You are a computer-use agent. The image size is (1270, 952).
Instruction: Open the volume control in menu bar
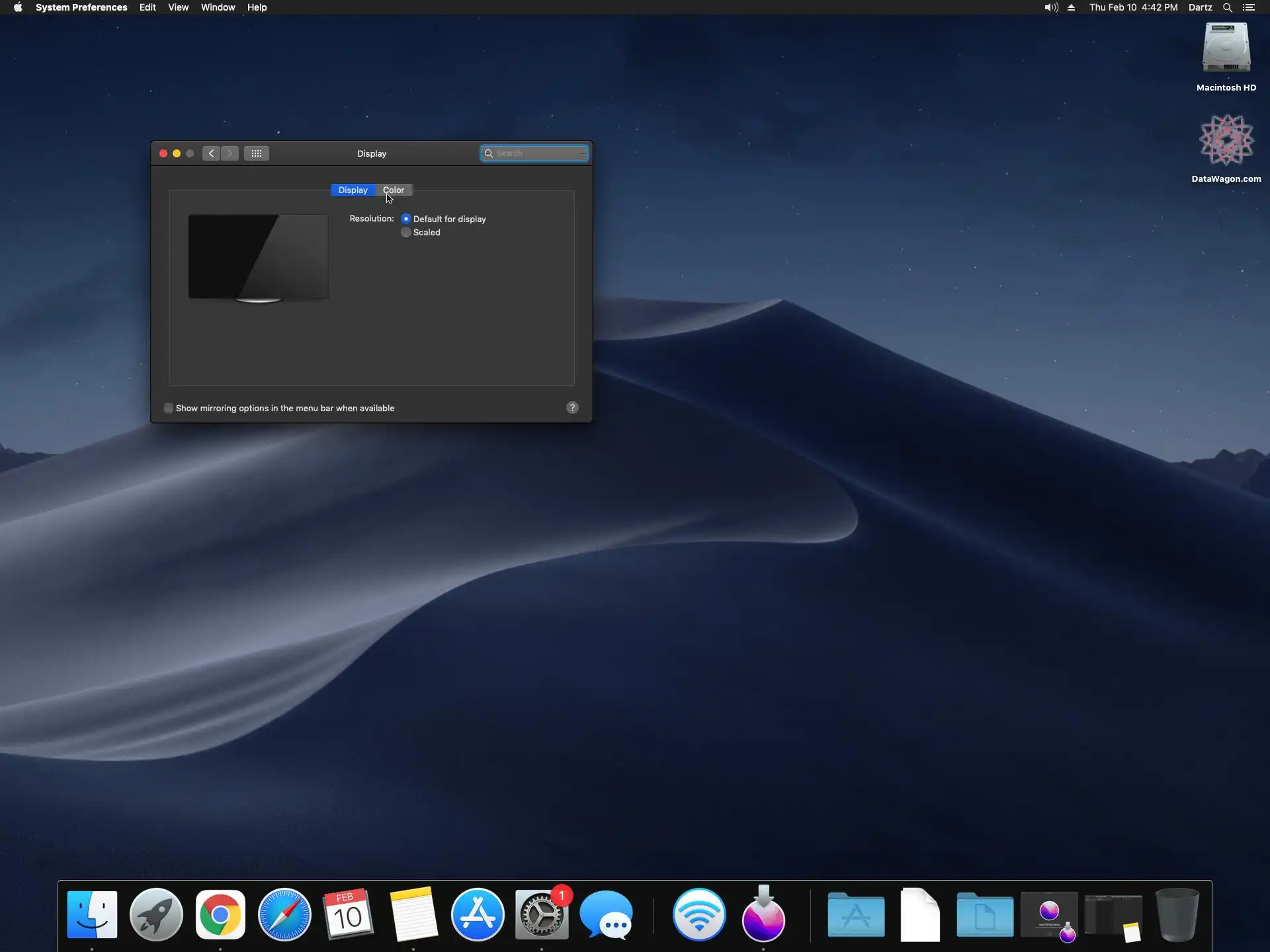1050,7
